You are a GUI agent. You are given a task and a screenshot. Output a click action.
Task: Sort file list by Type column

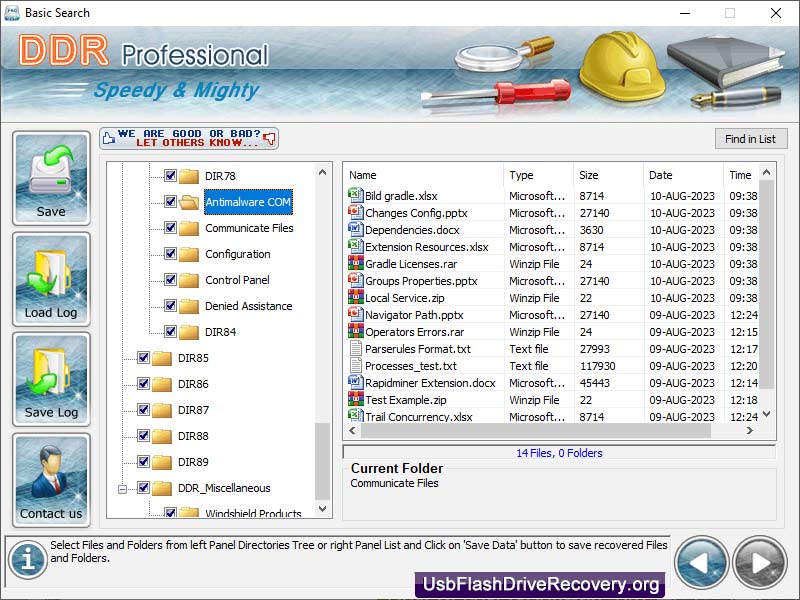click(539, 175)
